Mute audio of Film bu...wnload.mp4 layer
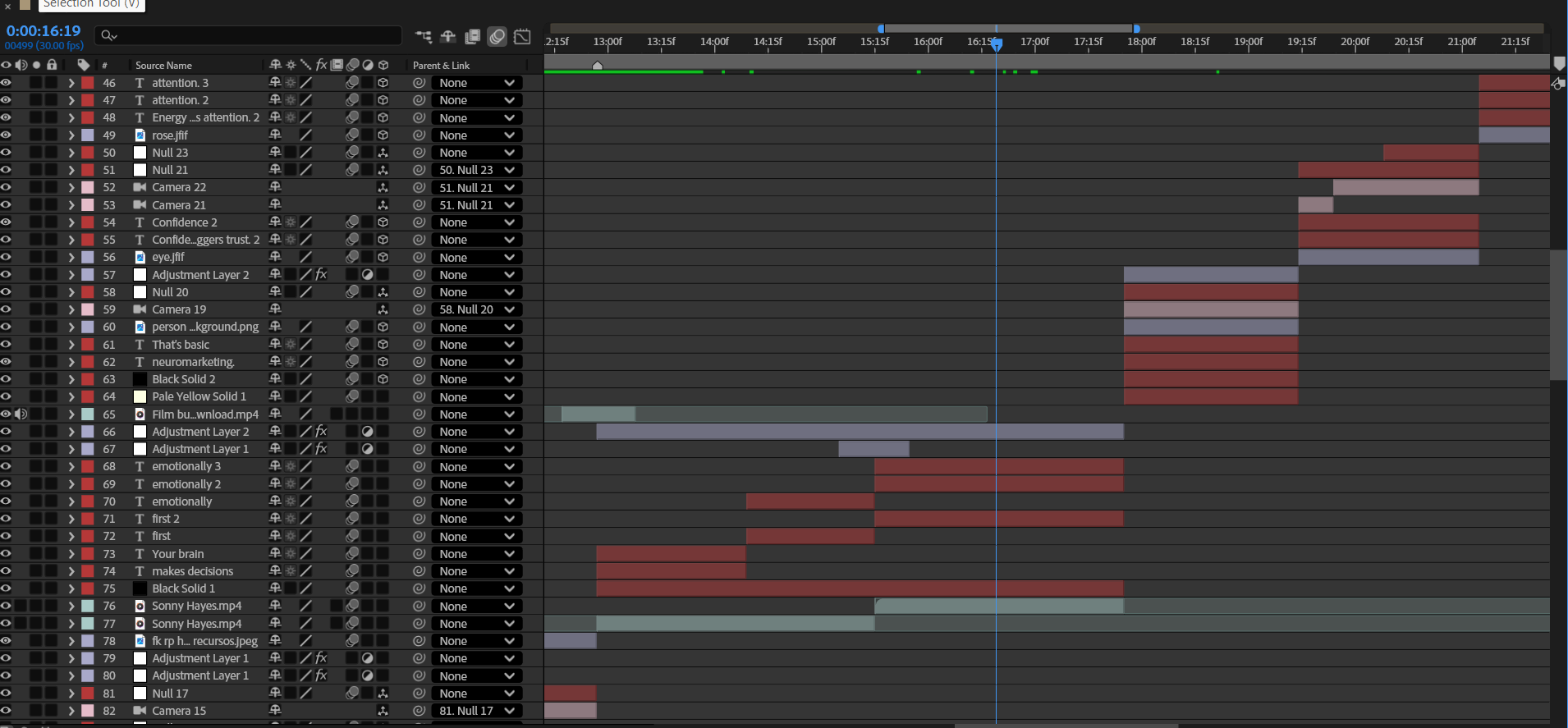Screen dimensions: 1568x728 [21, 414]
